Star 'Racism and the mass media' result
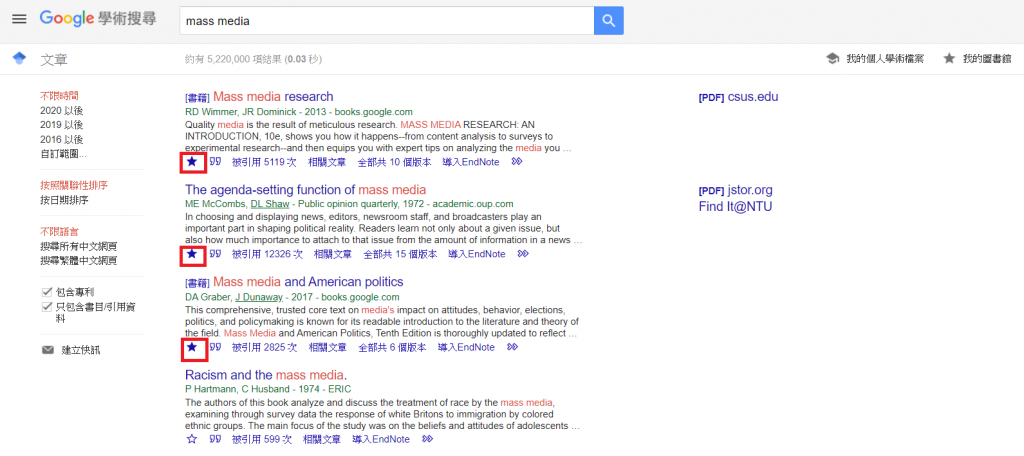This screenshot has width=1024, height=456. coord(192,439)
